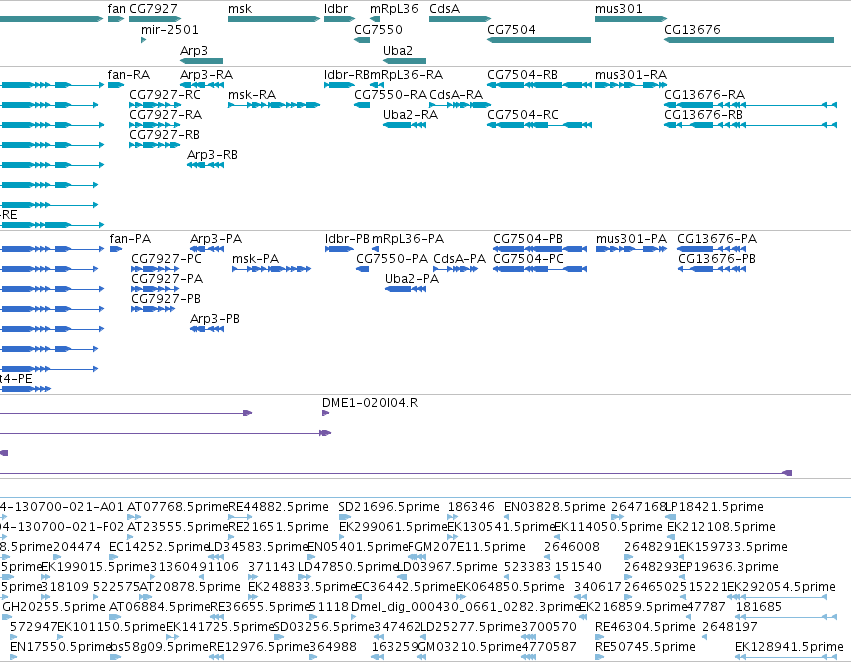Click the msk gene label
Screen dimensions: 851x662
point(240,9)
